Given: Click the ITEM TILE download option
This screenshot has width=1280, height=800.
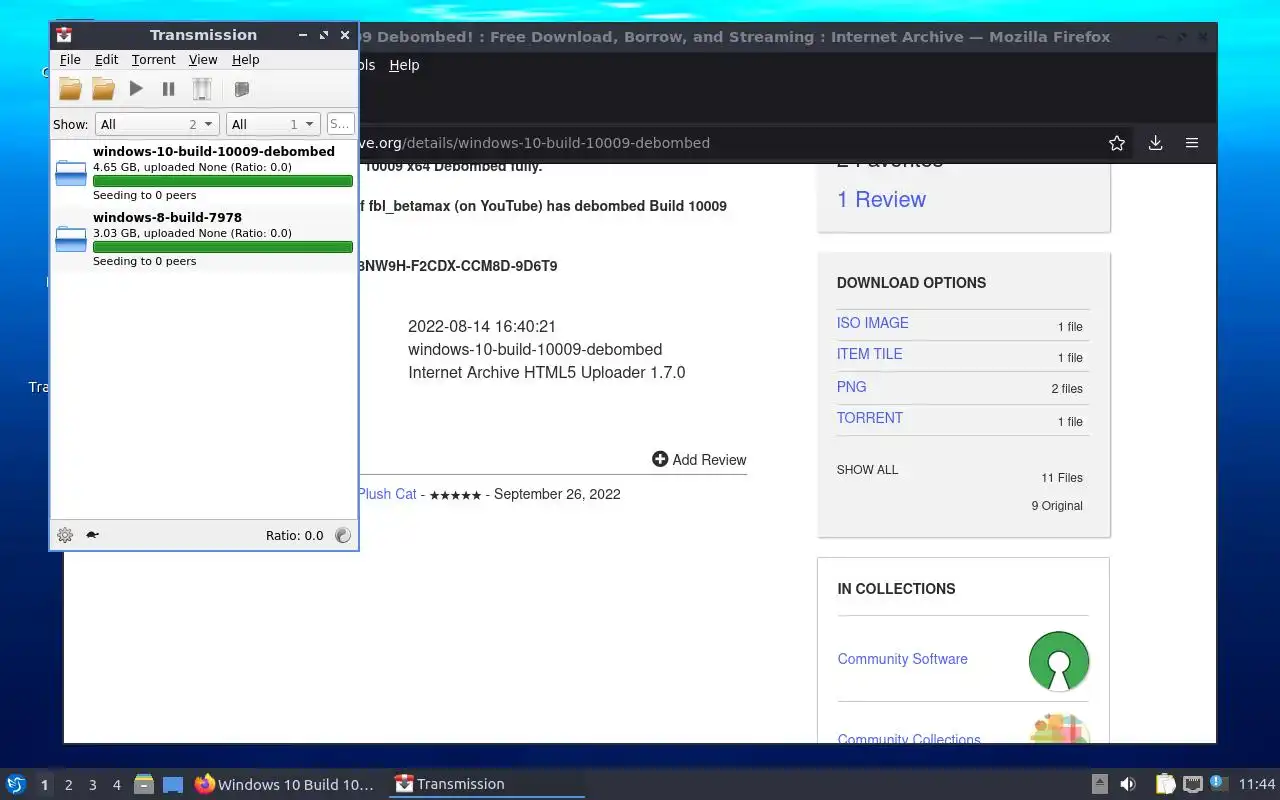Looking at the screenshot, I should 870,354.
